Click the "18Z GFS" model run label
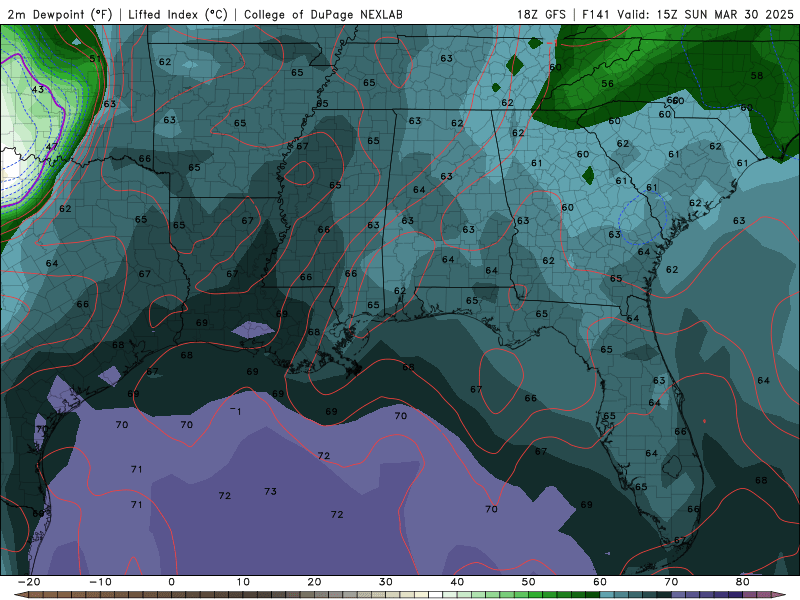This screenshot has height=600, width=800. 541,15
